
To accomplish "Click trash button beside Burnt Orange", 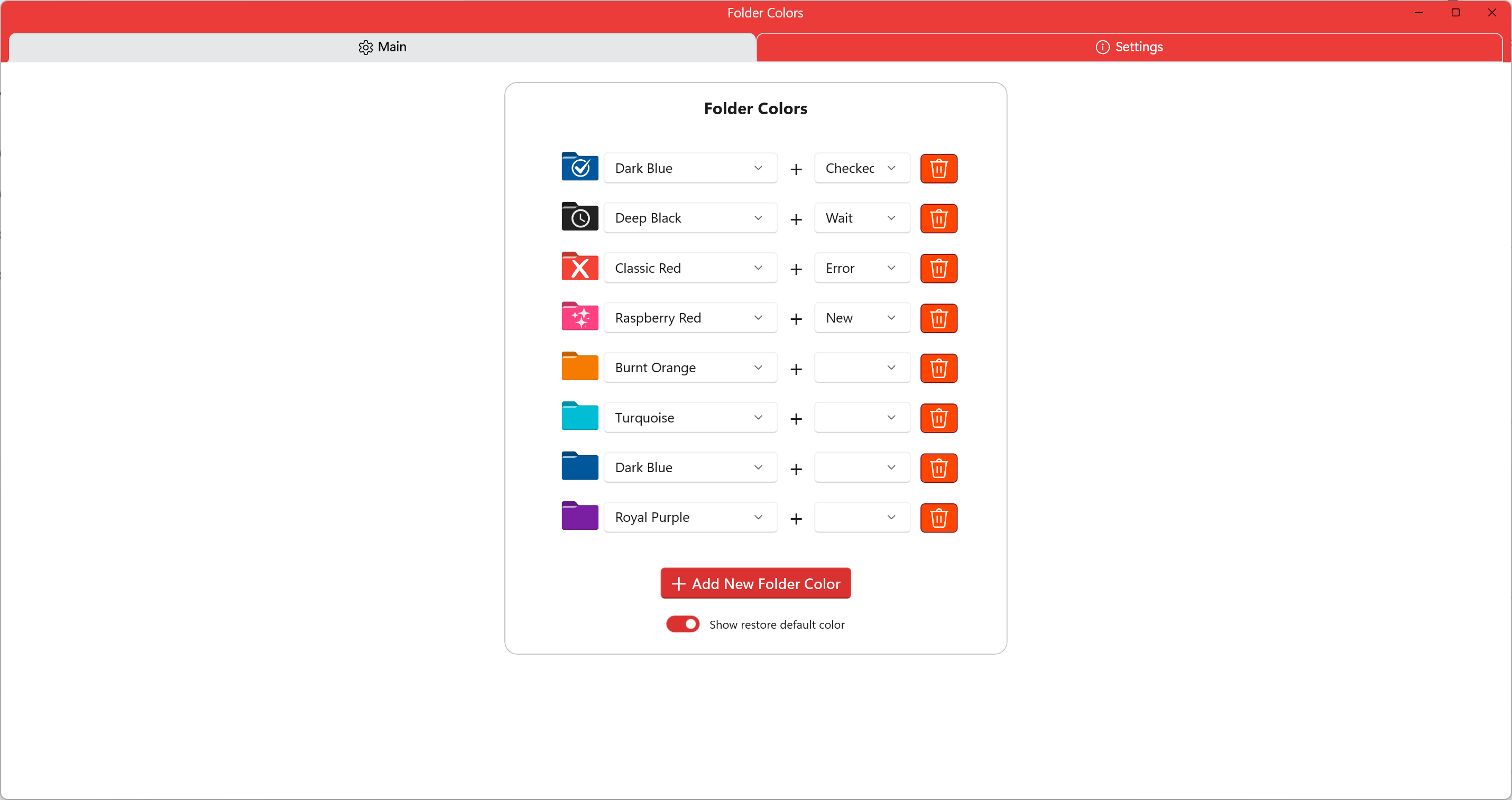I will tap(938, 368).
